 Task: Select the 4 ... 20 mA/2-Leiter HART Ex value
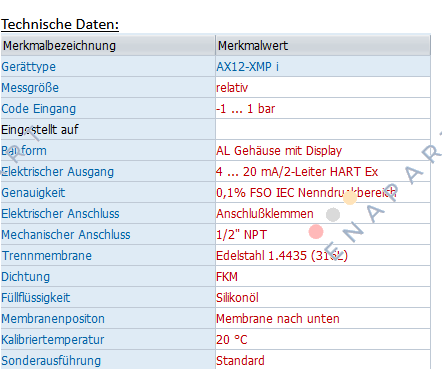[x=297, y=172]
